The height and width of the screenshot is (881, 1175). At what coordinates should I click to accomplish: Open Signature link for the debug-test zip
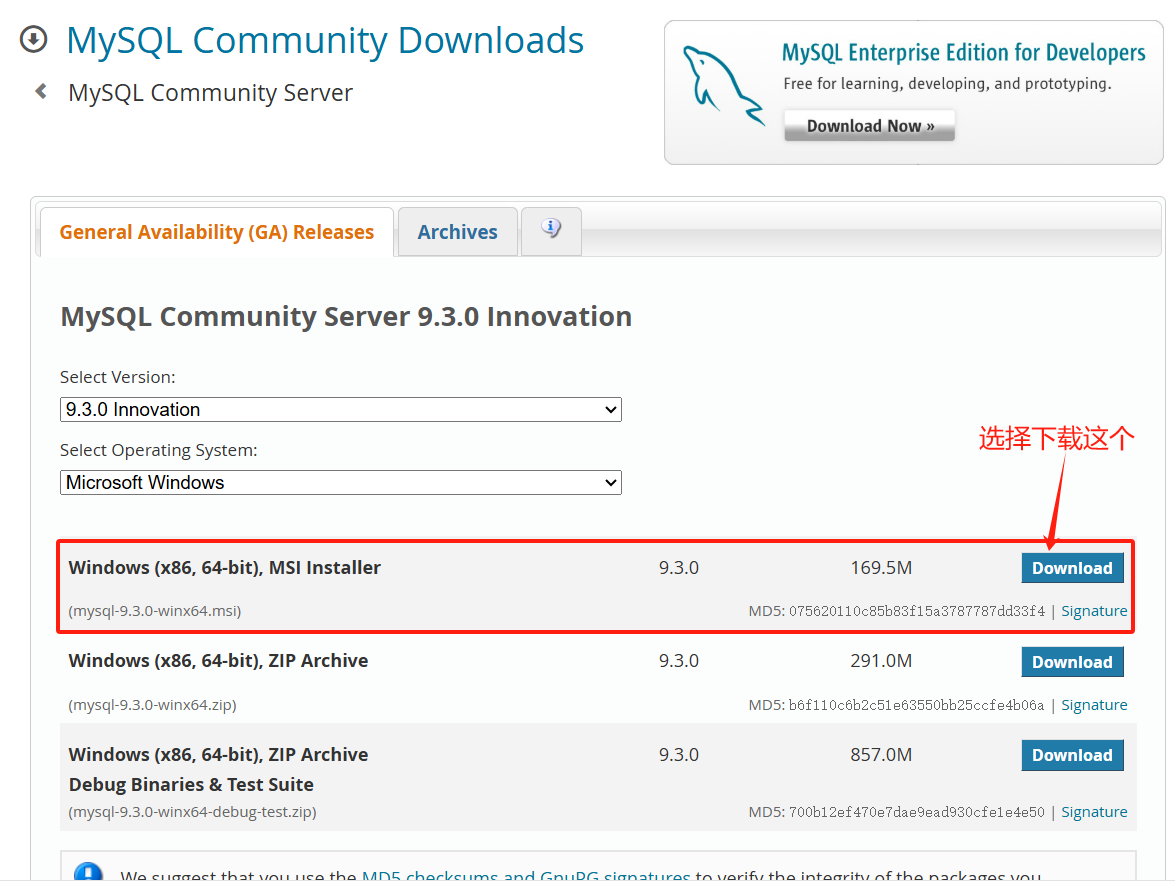pos(1094,812)
